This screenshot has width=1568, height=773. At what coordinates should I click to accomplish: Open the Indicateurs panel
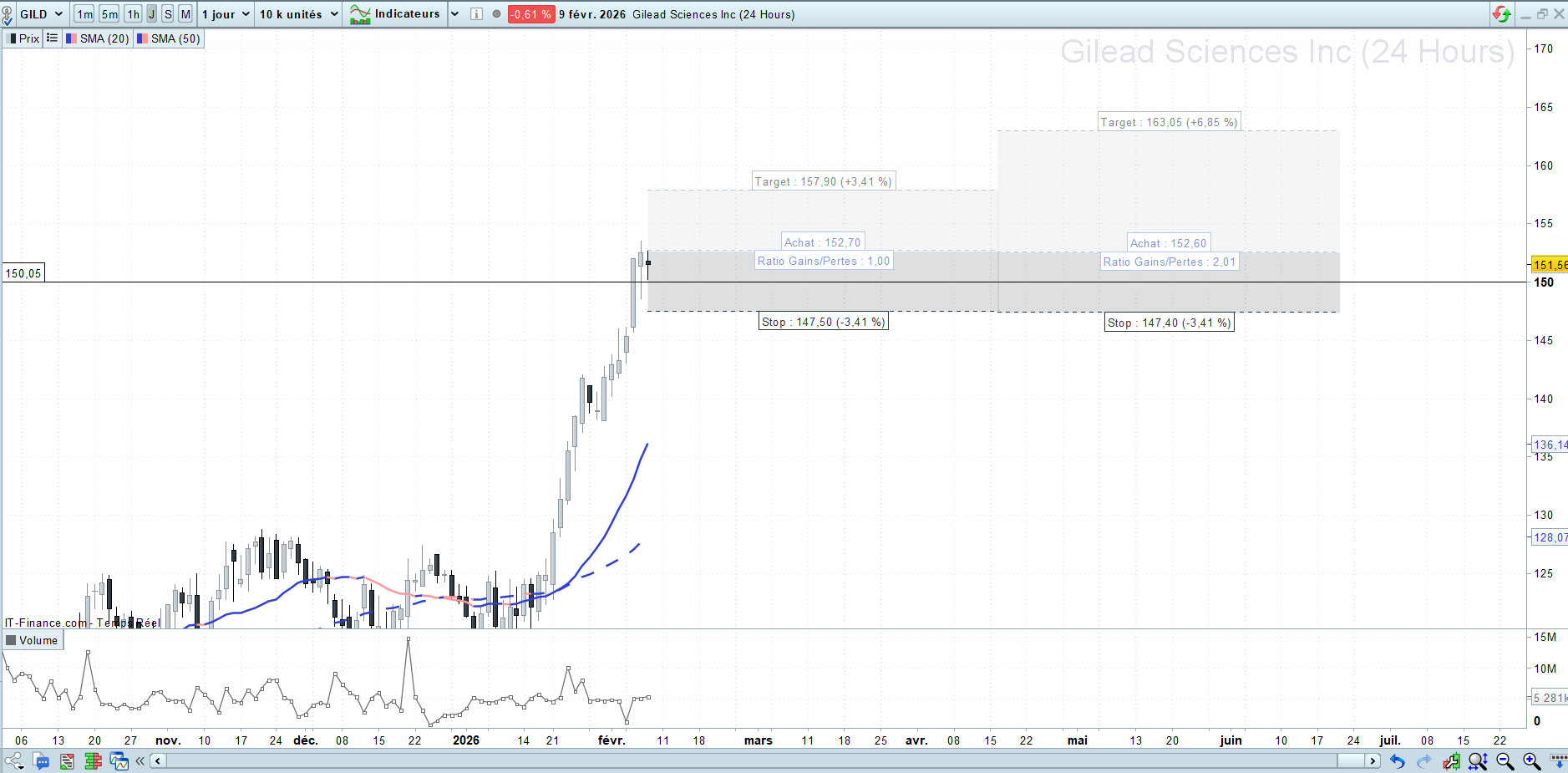(395, 14)
